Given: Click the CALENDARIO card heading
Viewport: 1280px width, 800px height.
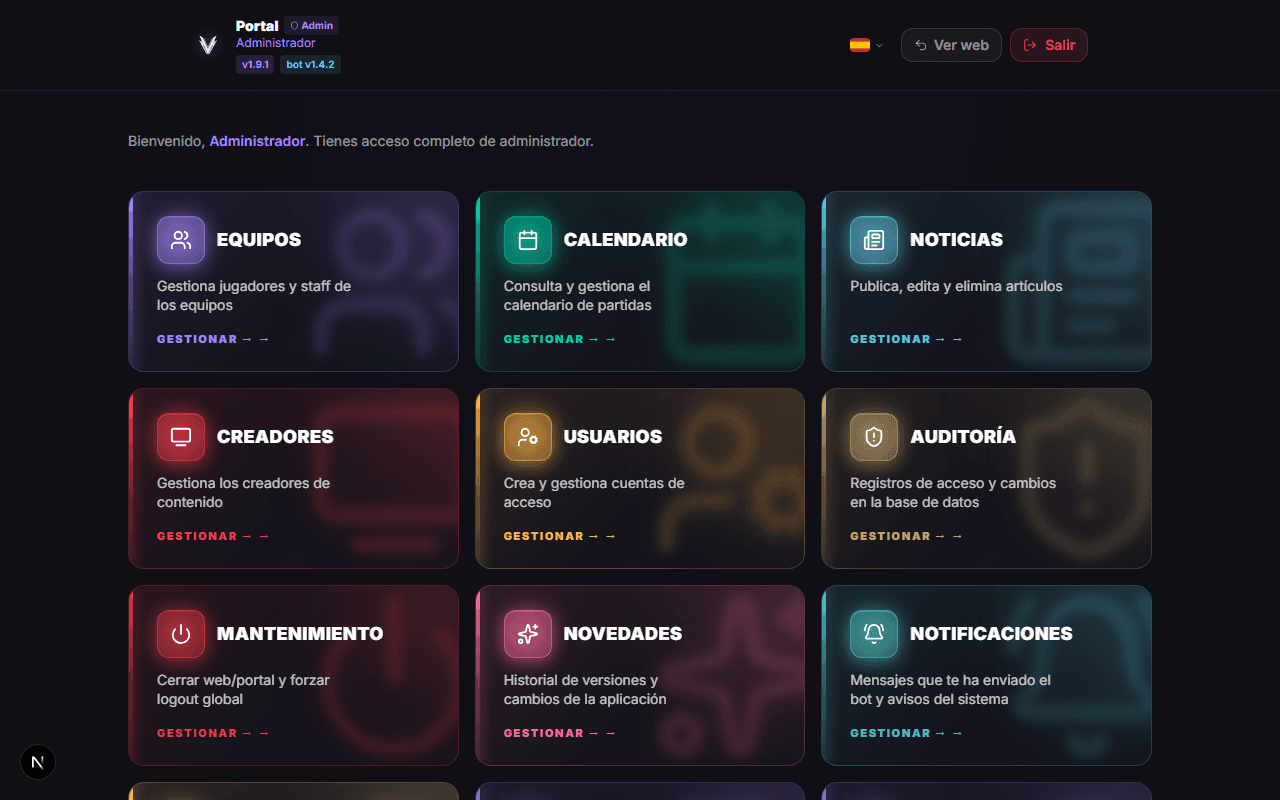Looking at the screenshot, I should pyautogui.click(x=625, y=240).
